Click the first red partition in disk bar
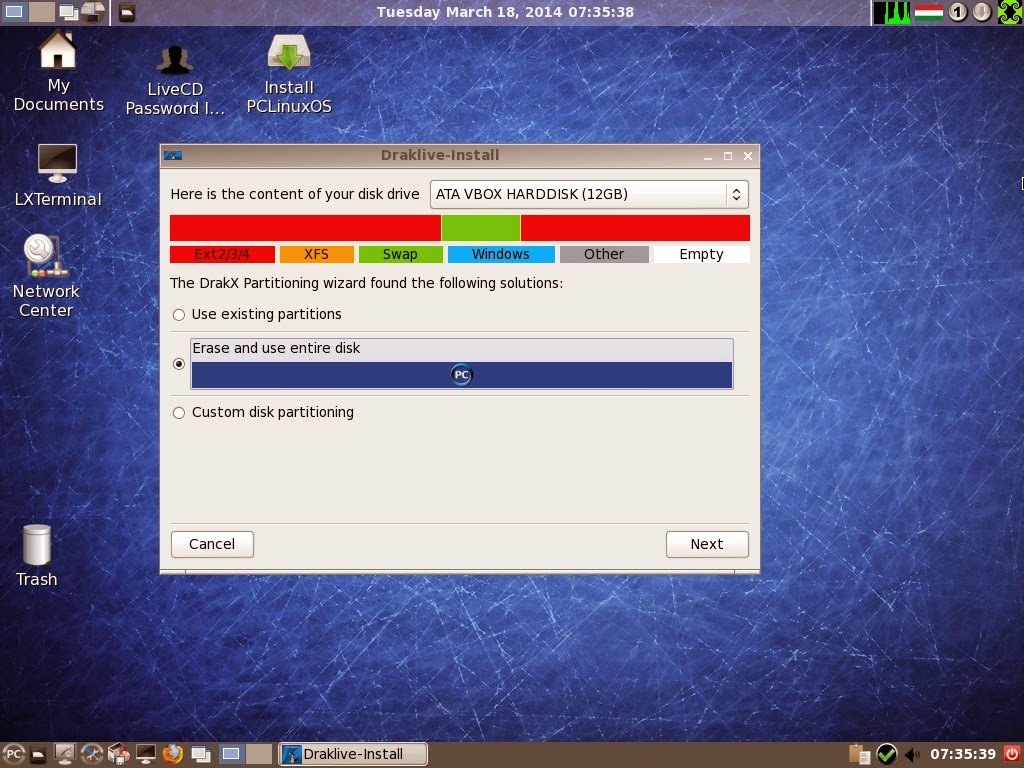Viewport: 1024px width, 768px height. click(305, 228)
